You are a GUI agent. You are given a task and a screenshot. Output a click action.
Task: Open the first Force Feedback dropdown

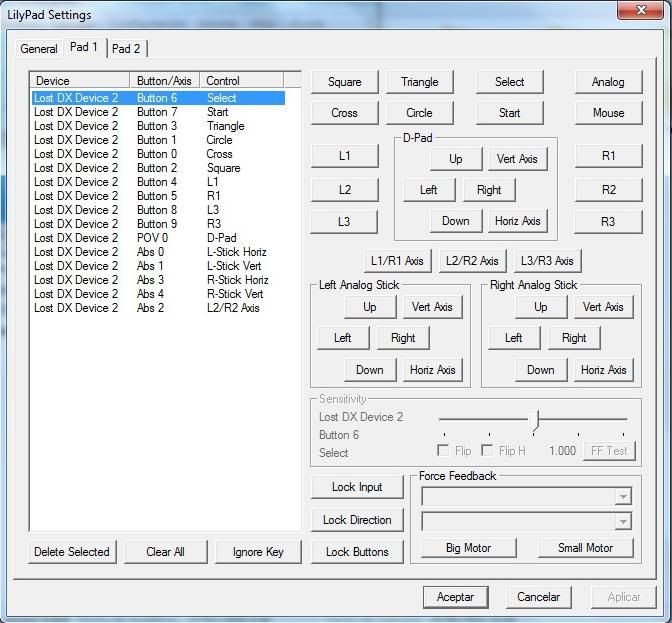tap(526, 497)
